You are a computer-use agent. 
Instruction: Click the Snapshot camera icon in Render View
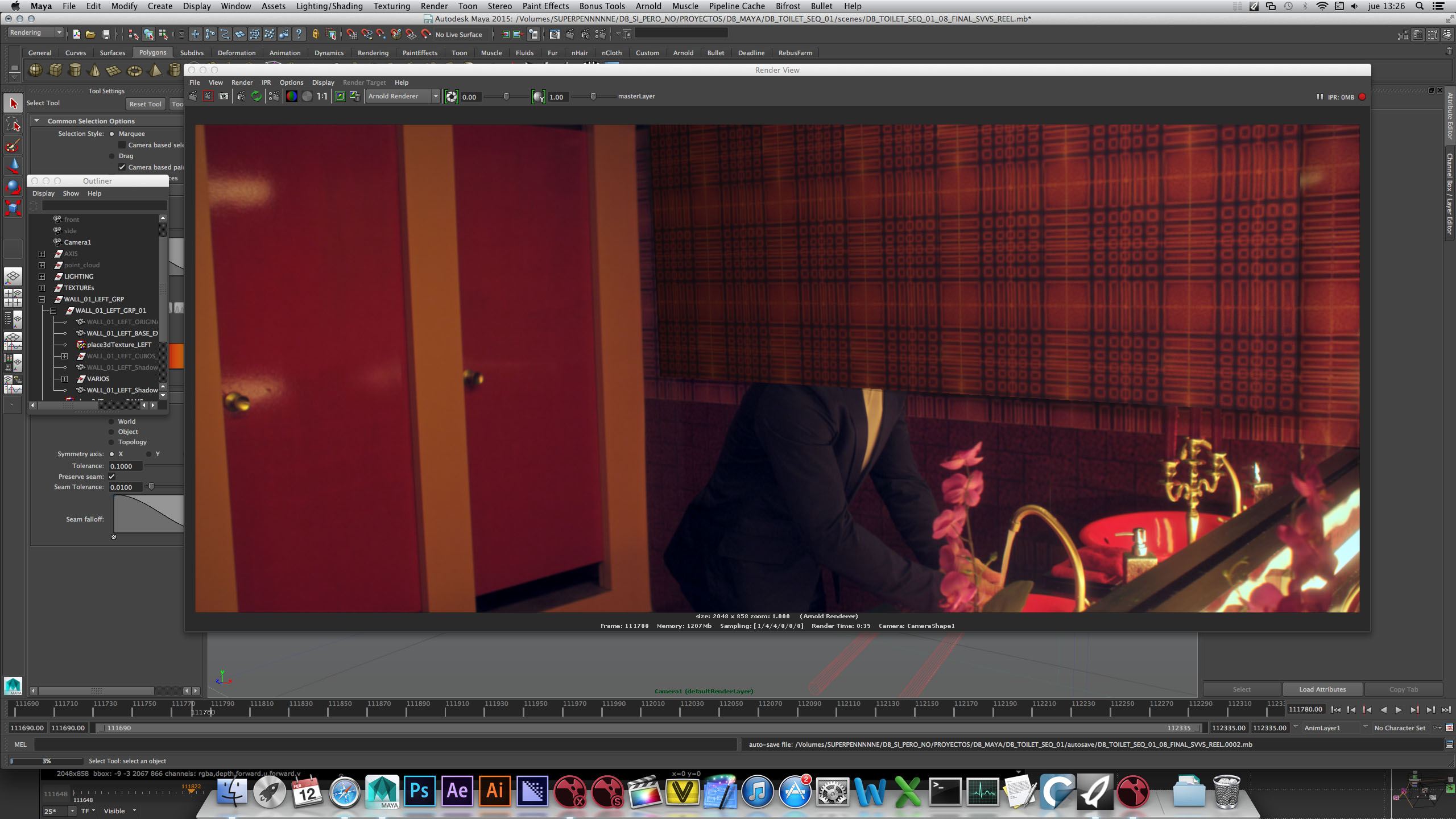[x=224, y=96]
